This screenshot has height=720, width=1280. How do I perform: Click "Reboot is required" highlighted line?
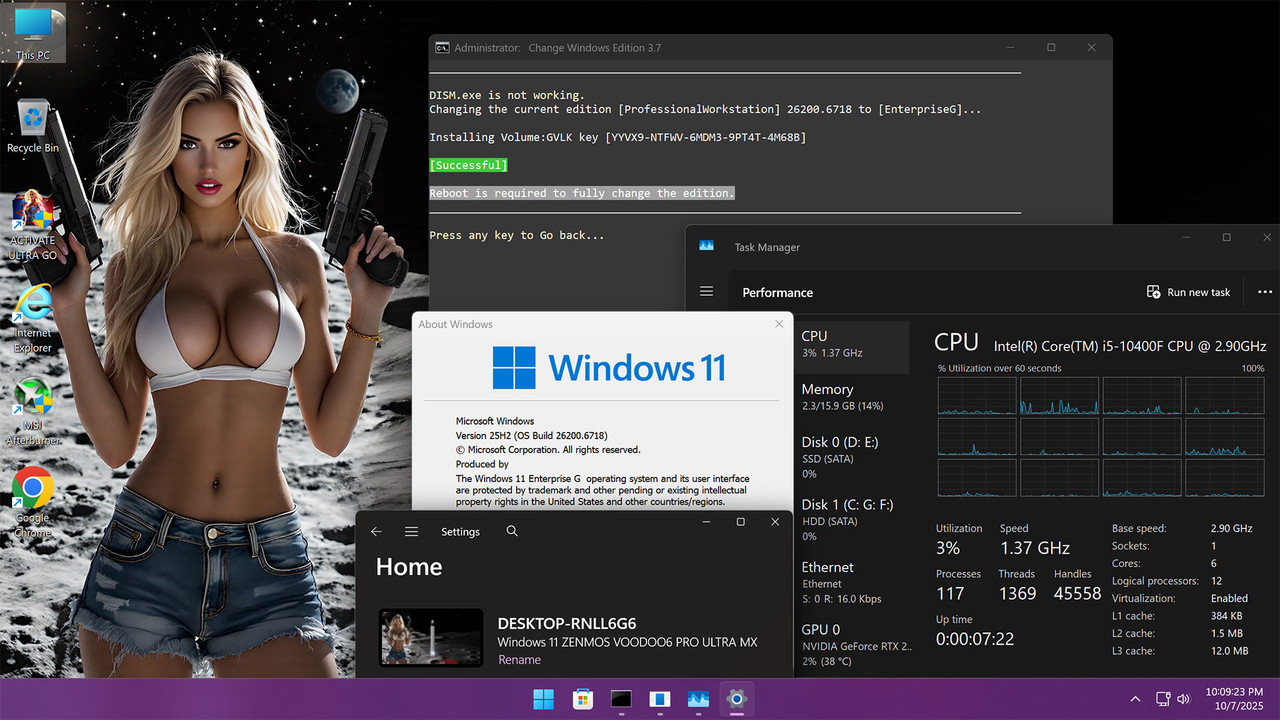[x=582, y=193]
